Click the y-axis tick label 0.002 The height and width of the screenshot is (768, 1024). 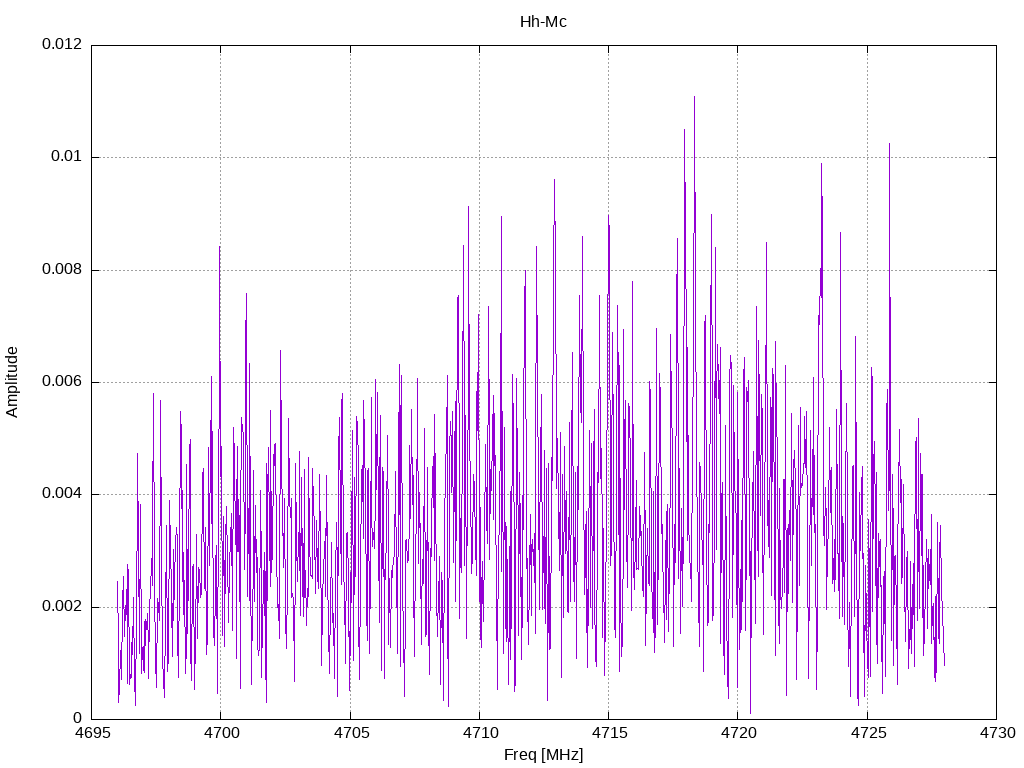[62, 607]
